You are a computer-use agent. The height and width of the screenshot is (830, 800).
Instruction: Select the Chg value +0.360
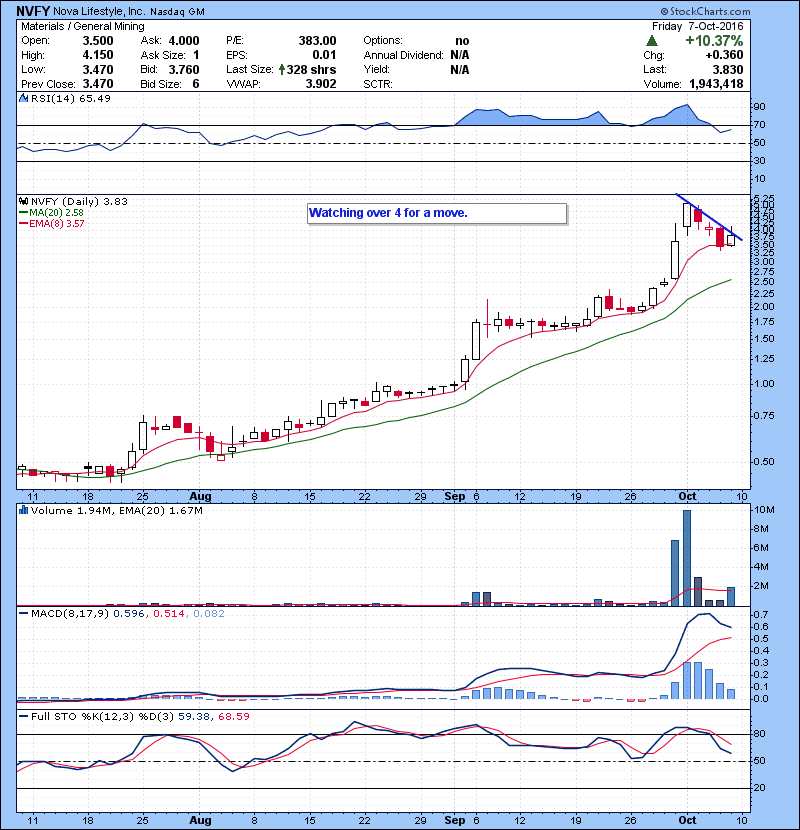click(x=724, y=55)
